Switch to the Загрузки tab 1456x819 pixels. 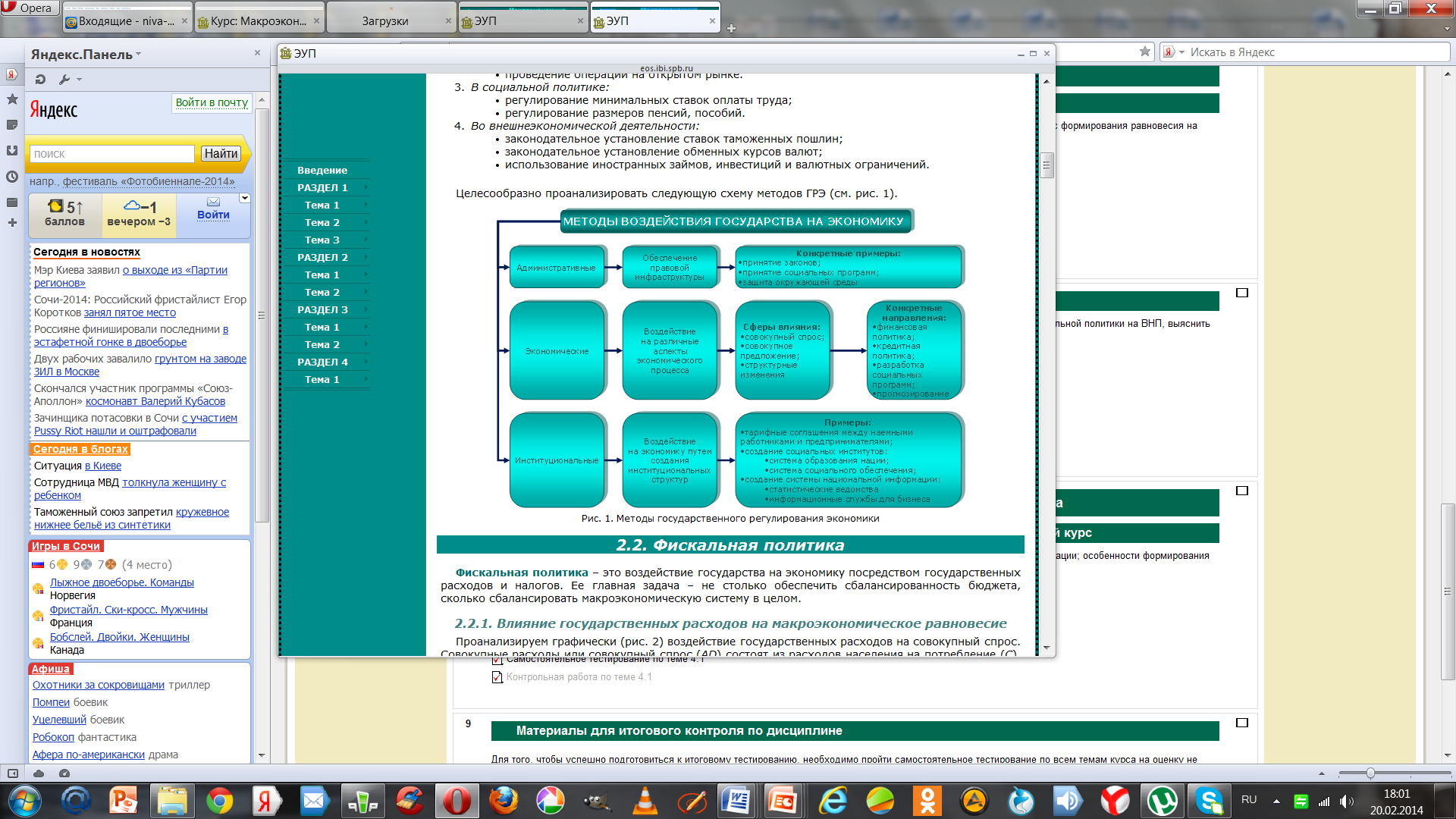tap(391, 20)
